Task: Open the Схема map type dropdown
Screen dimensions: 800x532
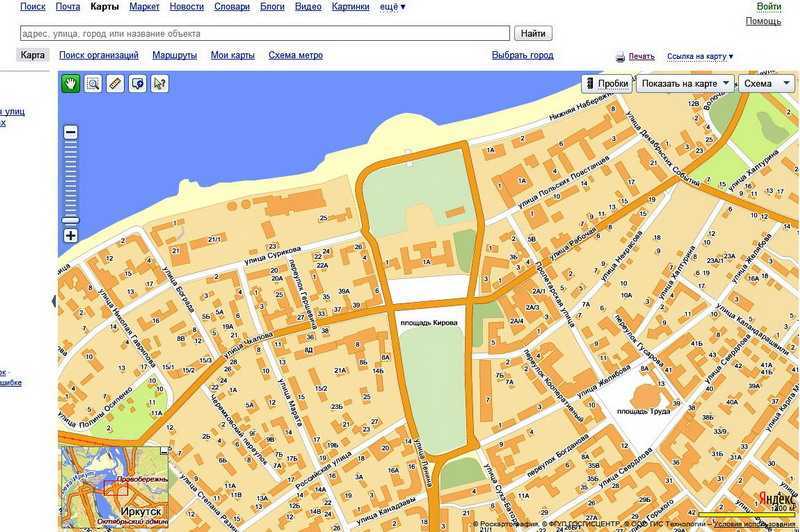Action: (767, 84)
